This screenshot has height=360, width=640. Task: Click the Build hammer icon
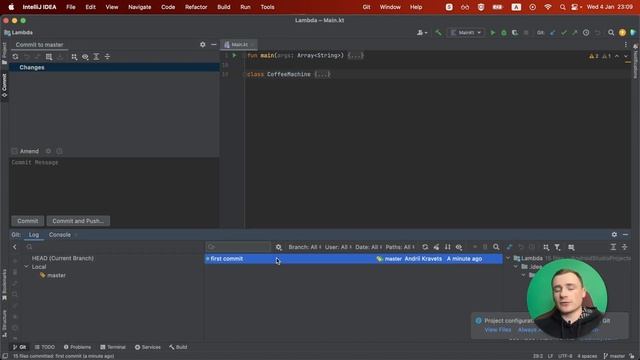(x=438, y=33)
